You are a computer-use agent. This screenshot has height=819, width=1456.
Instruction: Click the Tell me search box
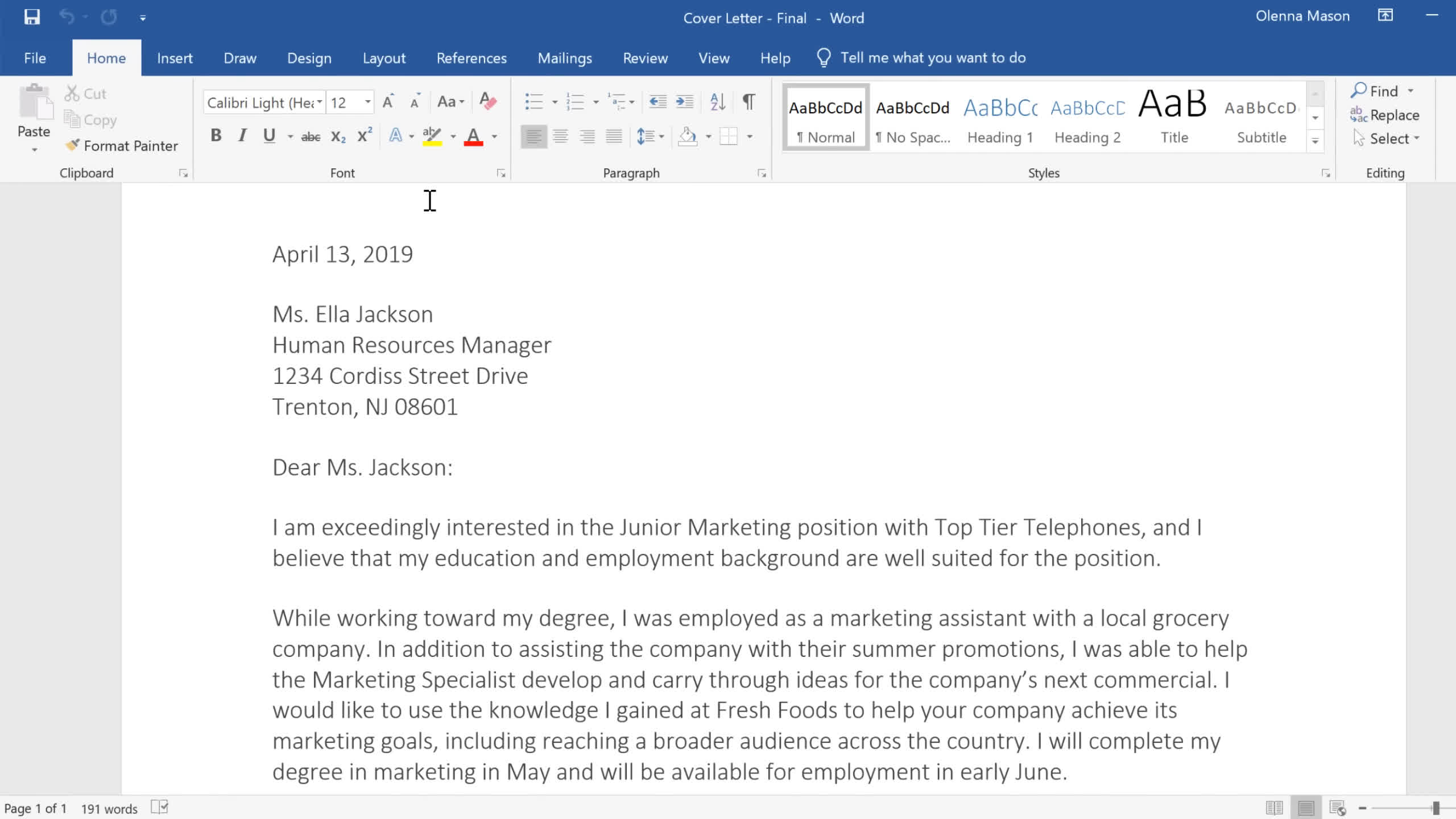pyautogui.click(x=933, y=58)
